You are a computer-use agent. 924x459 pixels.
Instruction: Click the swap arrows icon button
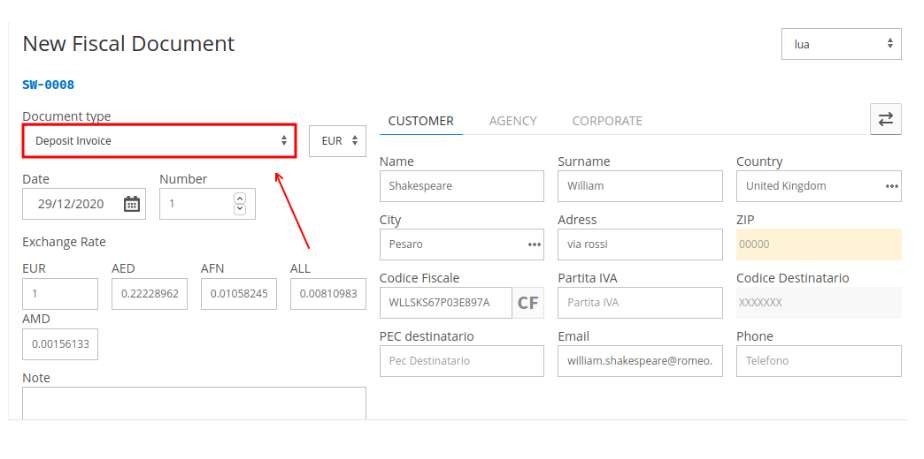[x=885, y=119]
